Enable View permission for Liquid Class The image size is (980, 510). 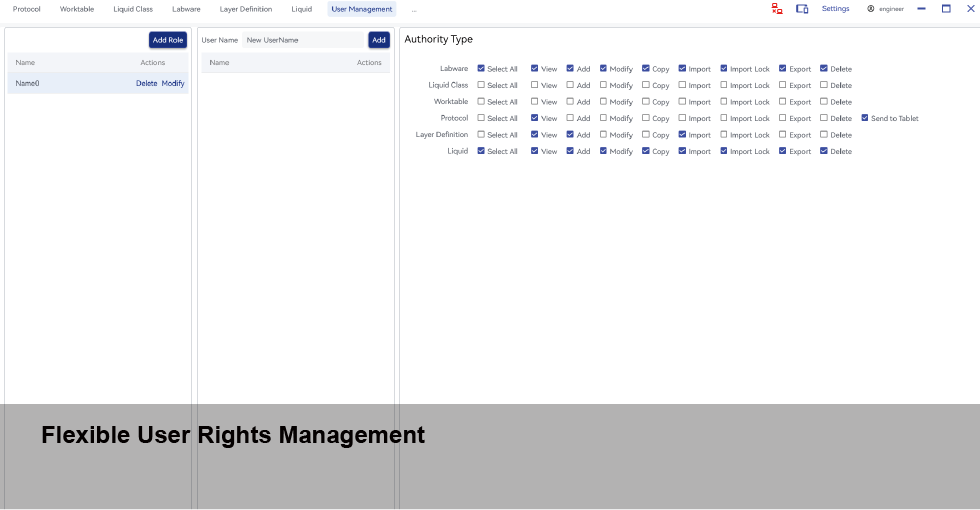535,85
